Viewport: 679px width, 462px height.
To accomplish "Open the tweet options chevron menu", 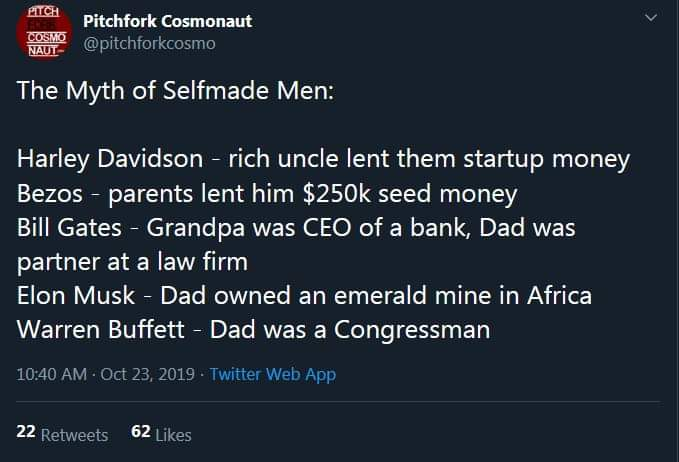I will [x=652, y=18].
